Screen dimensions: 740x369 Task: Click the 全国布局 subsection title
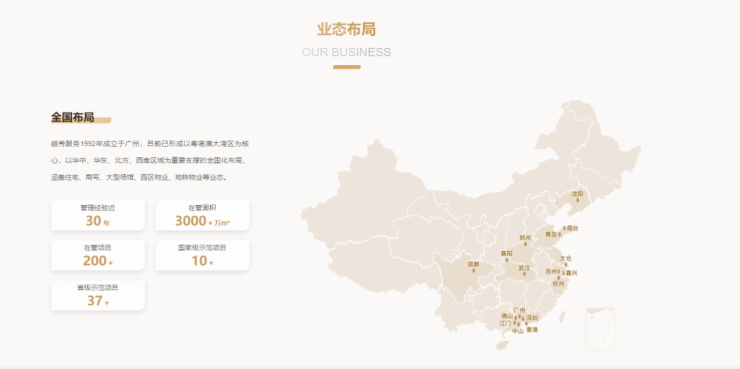(73, 117)
